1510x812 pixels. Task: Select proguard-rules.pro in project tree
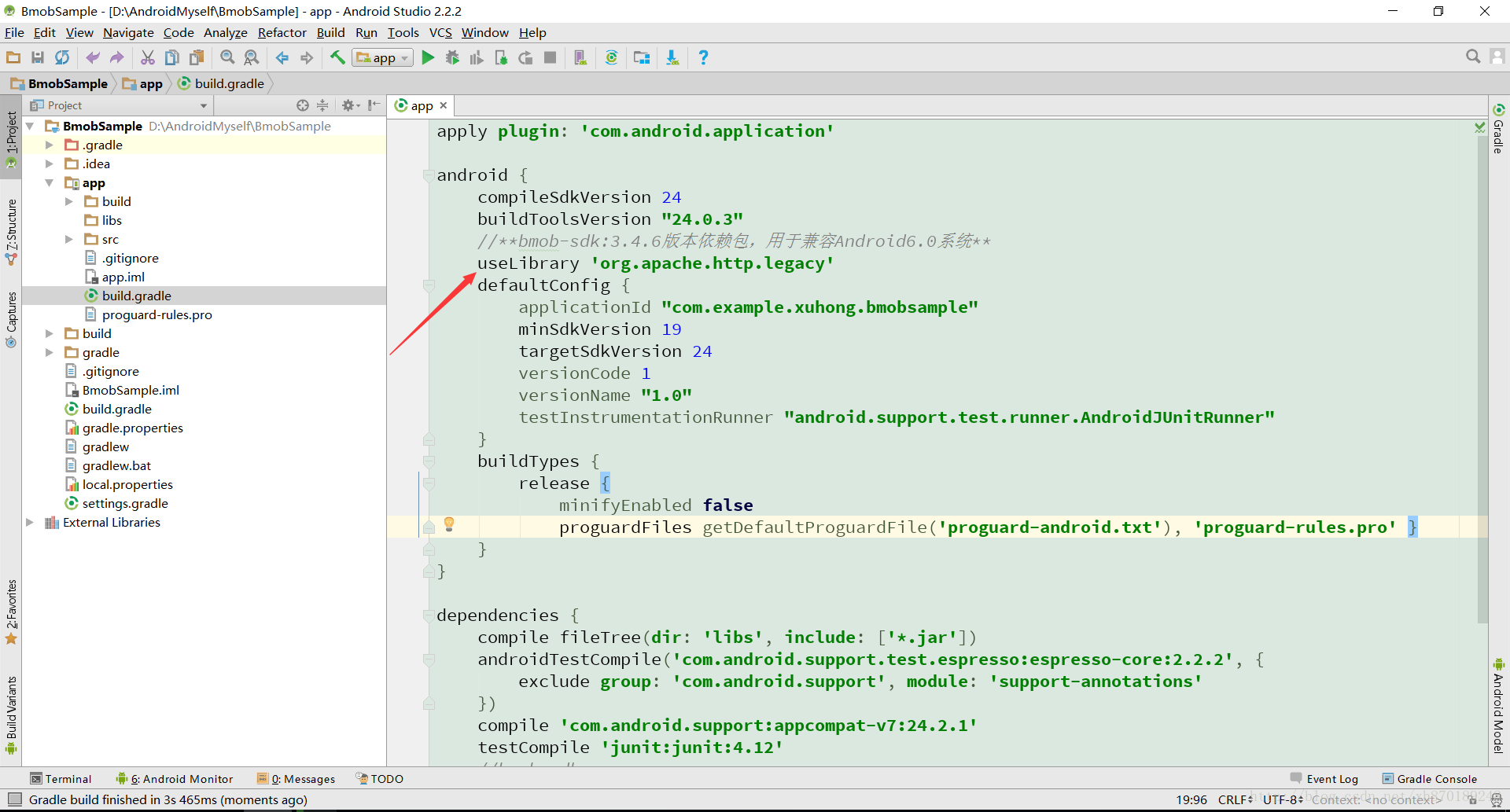coord(157,314)
